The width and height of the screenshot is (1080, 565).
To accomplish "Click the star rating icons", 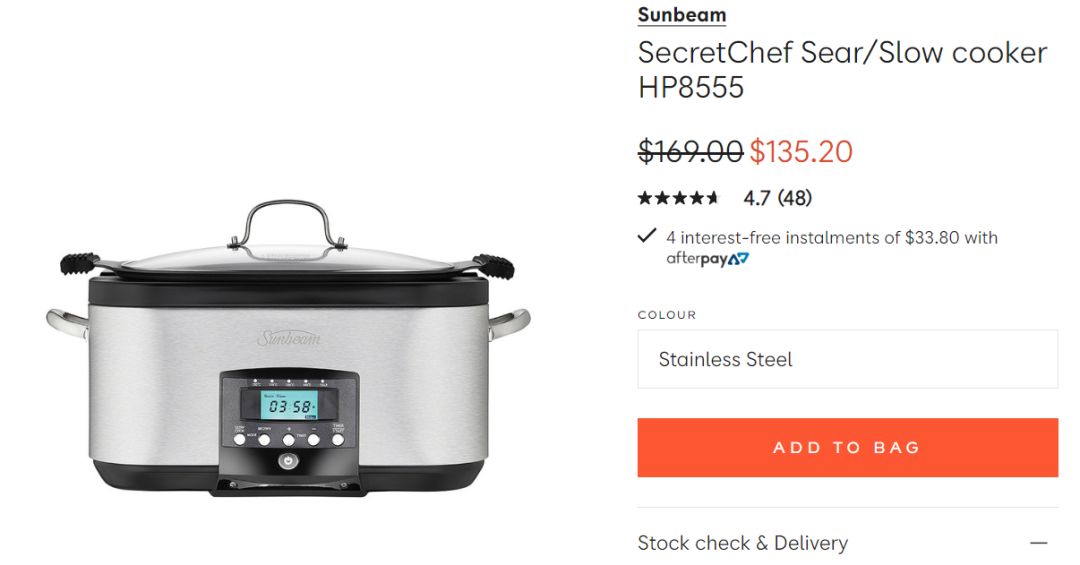I will point(678,198).
